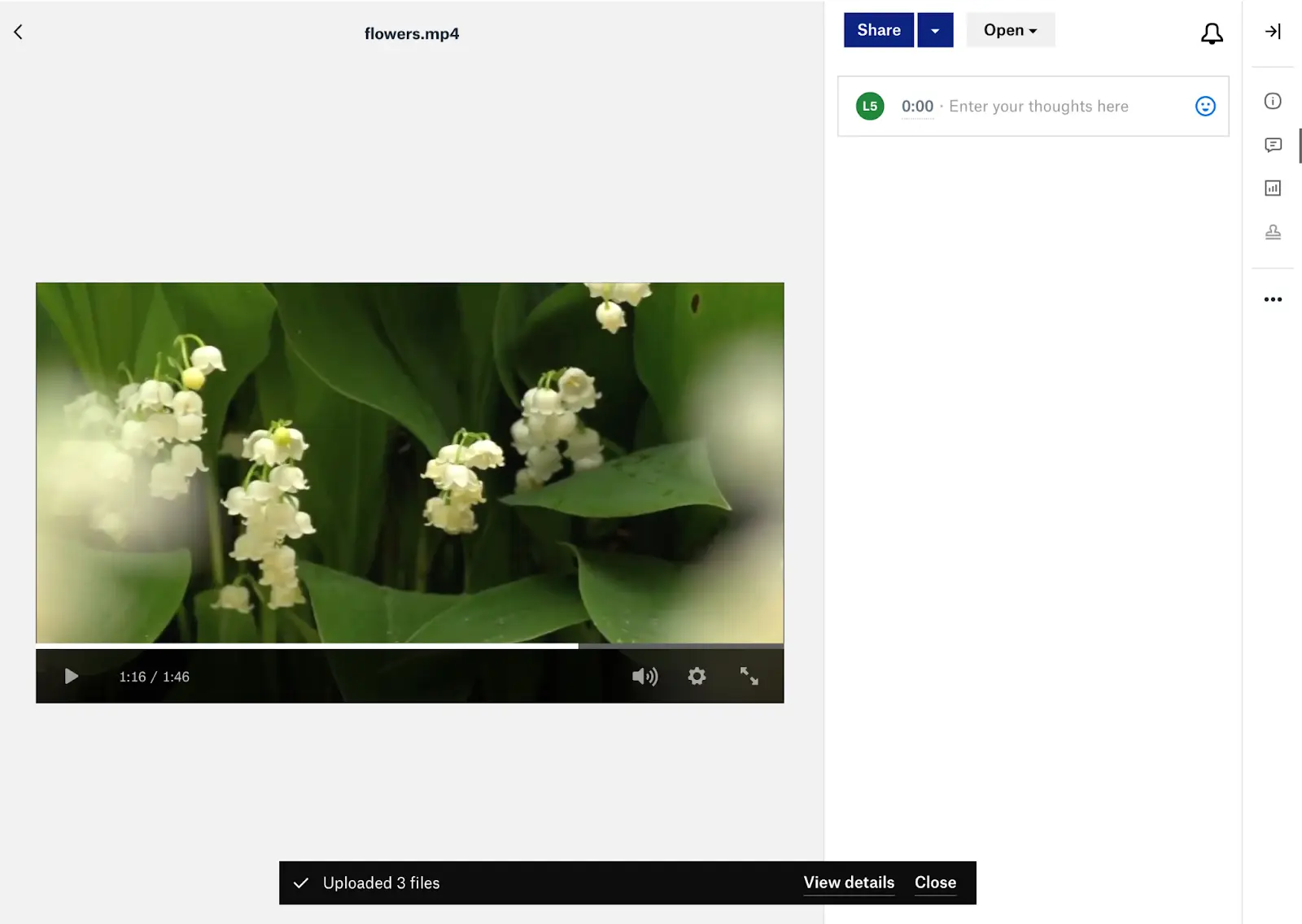Image resolution: width=1302 pixels, height=924 pixels.
Task: Open the file info panel
Action: [1274, 101]
